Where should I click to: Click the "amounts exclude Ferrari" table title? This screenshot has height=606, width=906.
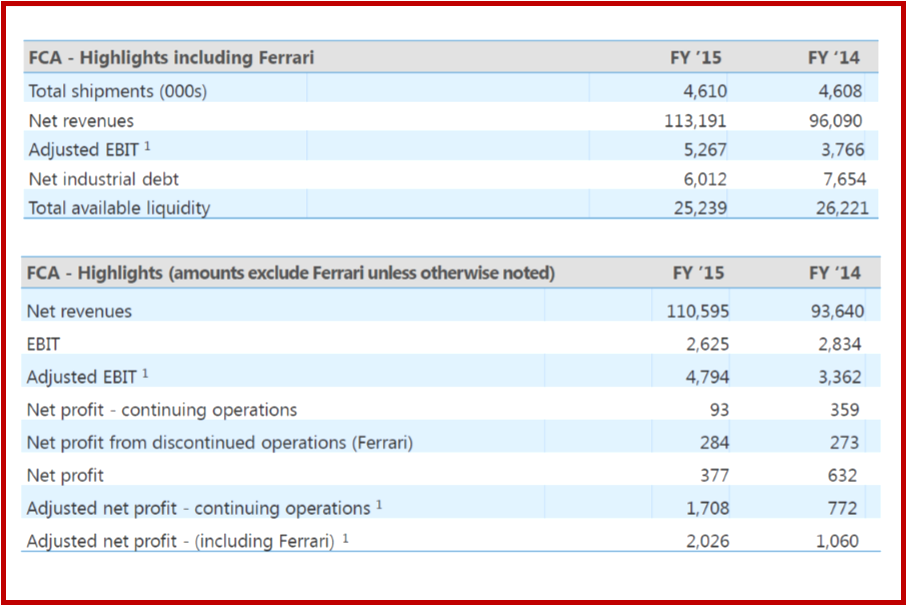click(x=291, y=273)
